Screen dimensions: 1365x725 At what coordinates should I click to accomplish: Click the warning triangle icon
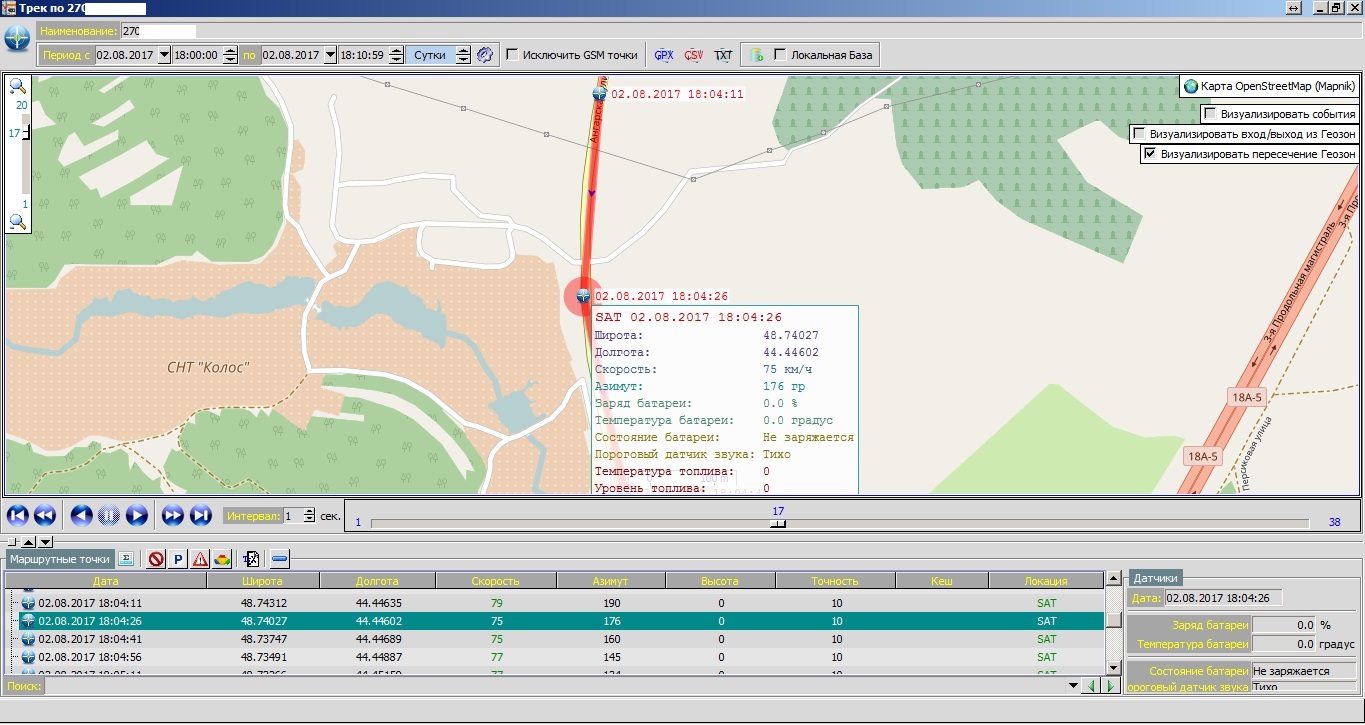coord(200,560)
